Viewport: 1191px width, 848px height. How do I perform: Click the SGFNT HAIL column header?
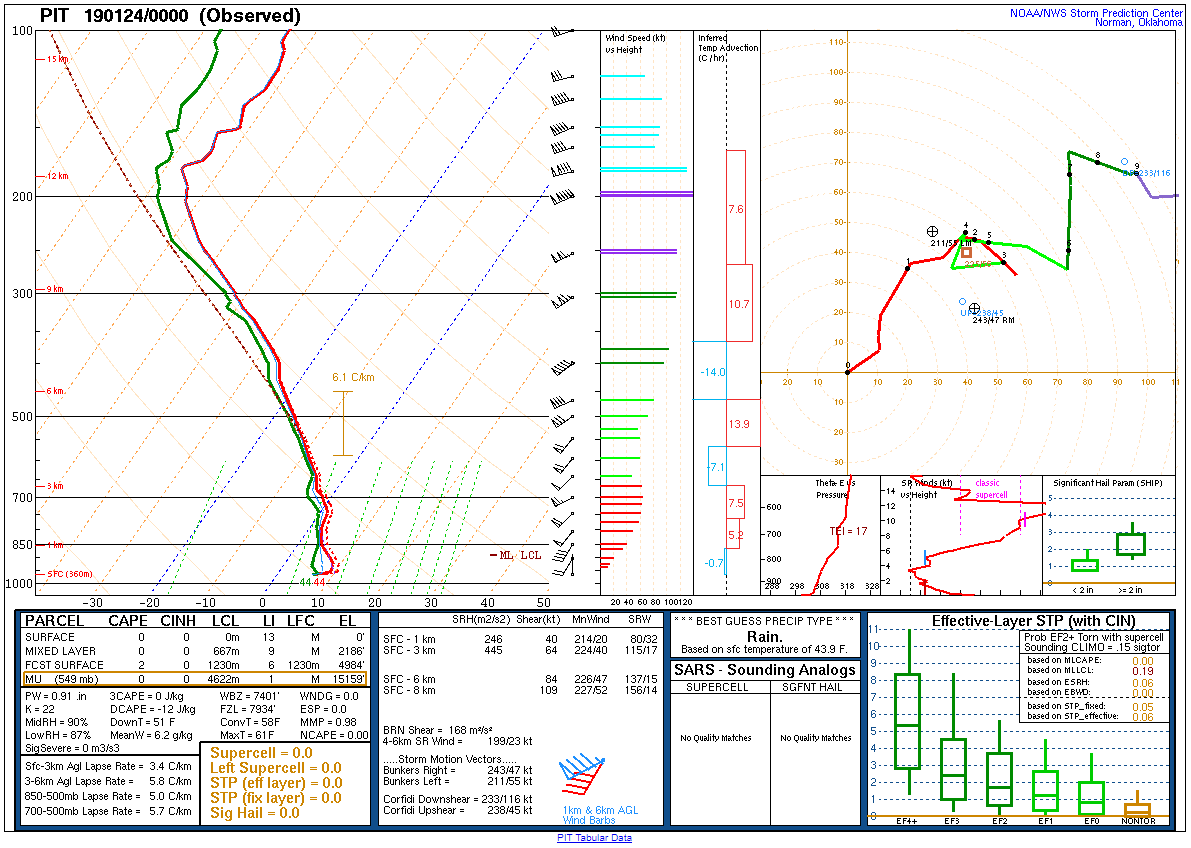[816, 688]
